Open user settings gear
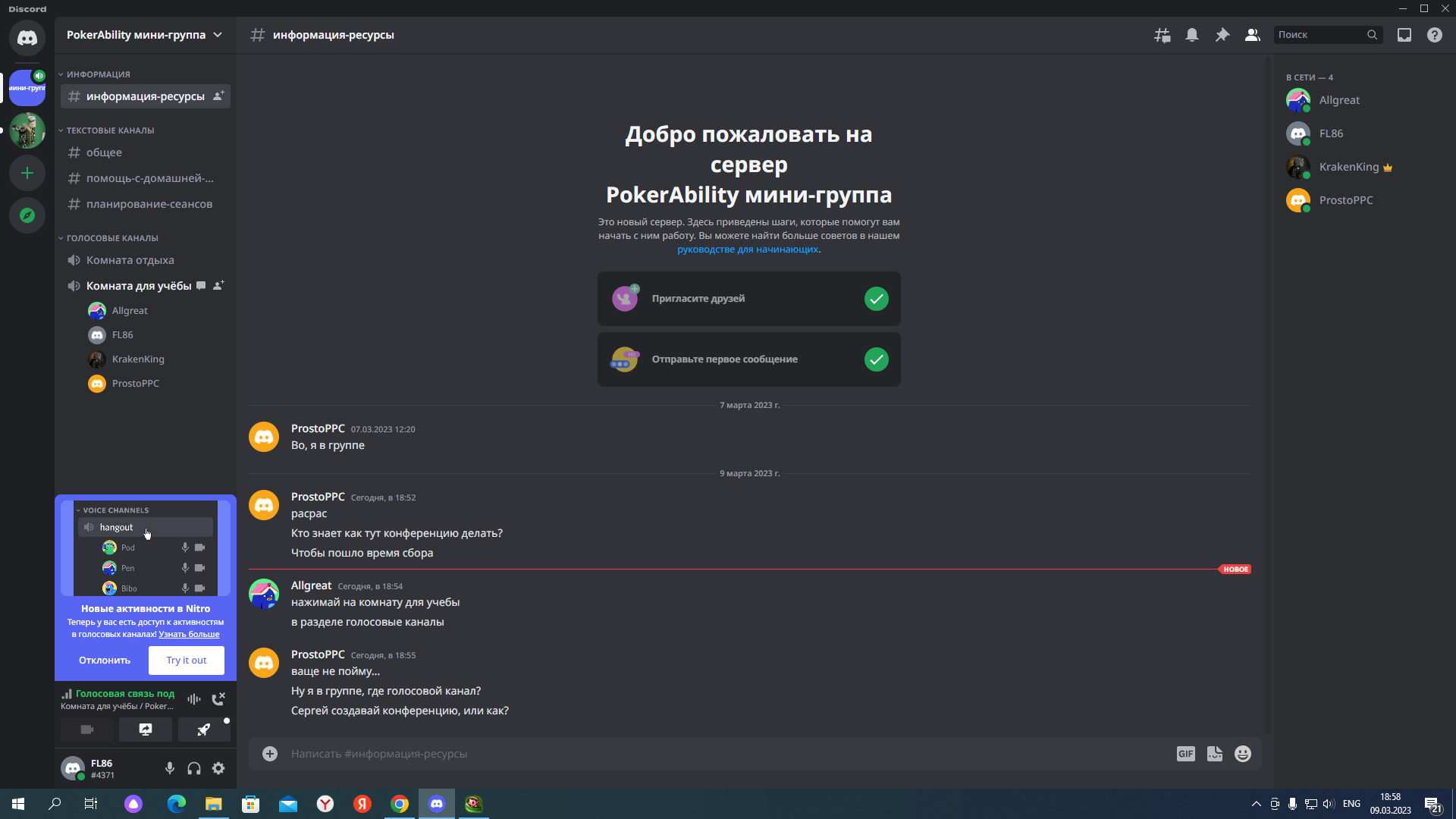Image resolution: width=1456 pixels, height=819 pixels. pyautogui.click(x=218, y=769)
